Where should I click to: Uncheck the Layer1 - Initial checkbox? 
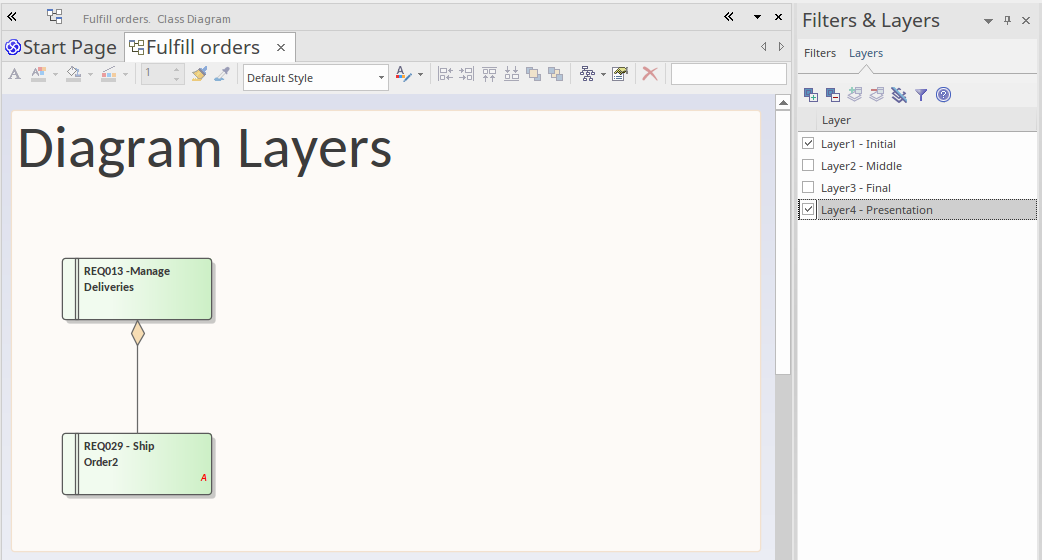coord(809,144)
